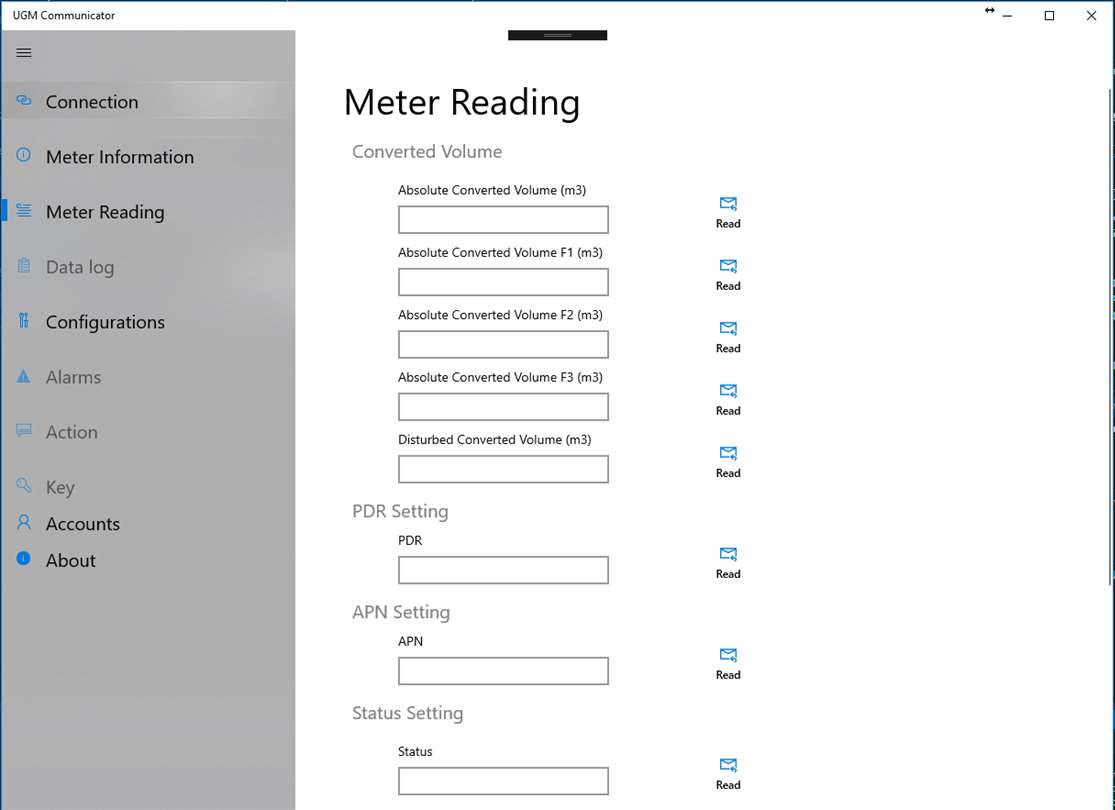Click the double-arrow icon in title bar
Image resolution: width=1115 pixels, height=810 pixels.
989,11
